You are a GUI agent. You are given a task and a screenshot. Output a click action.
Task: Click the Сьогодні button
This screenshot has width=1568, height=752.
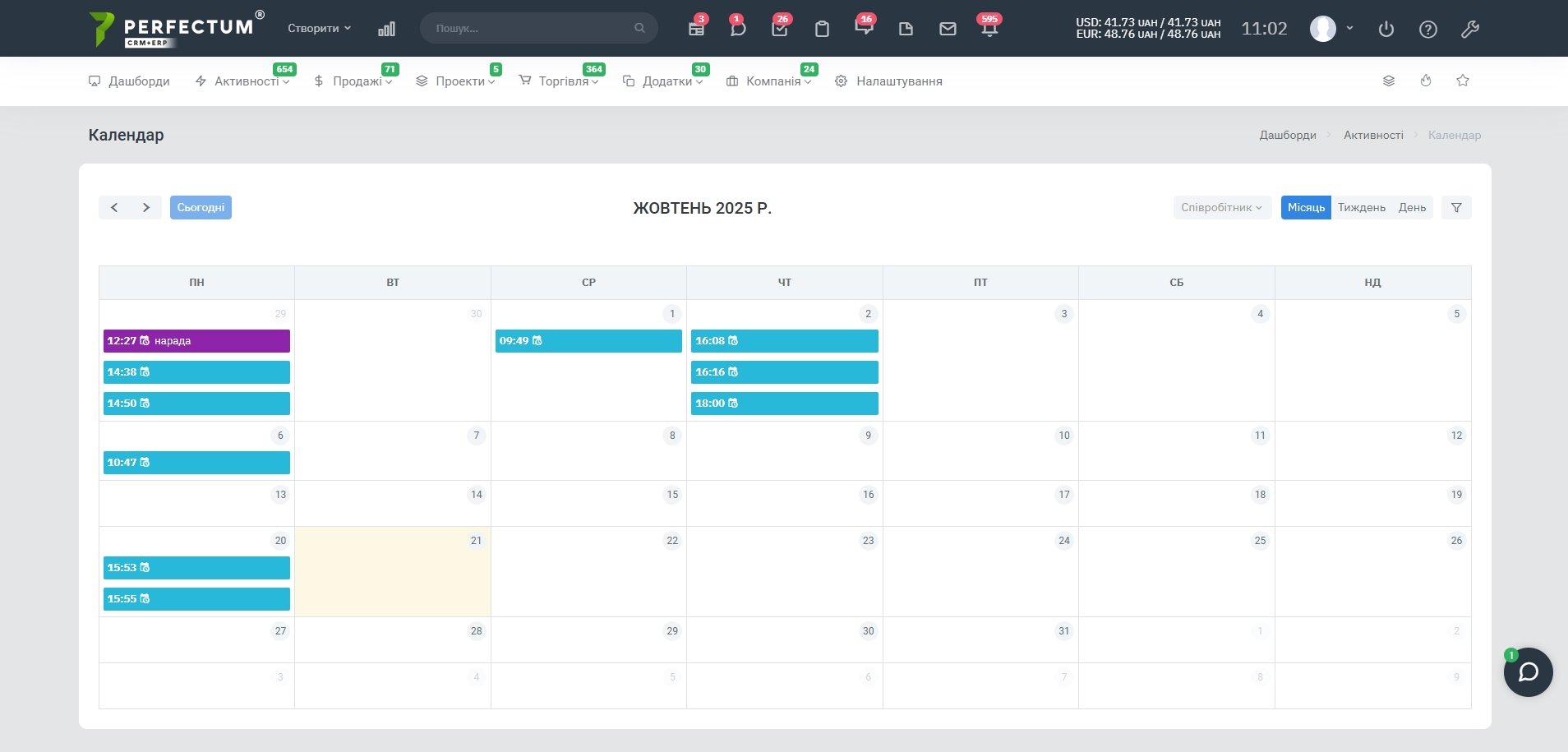[201, 207]
